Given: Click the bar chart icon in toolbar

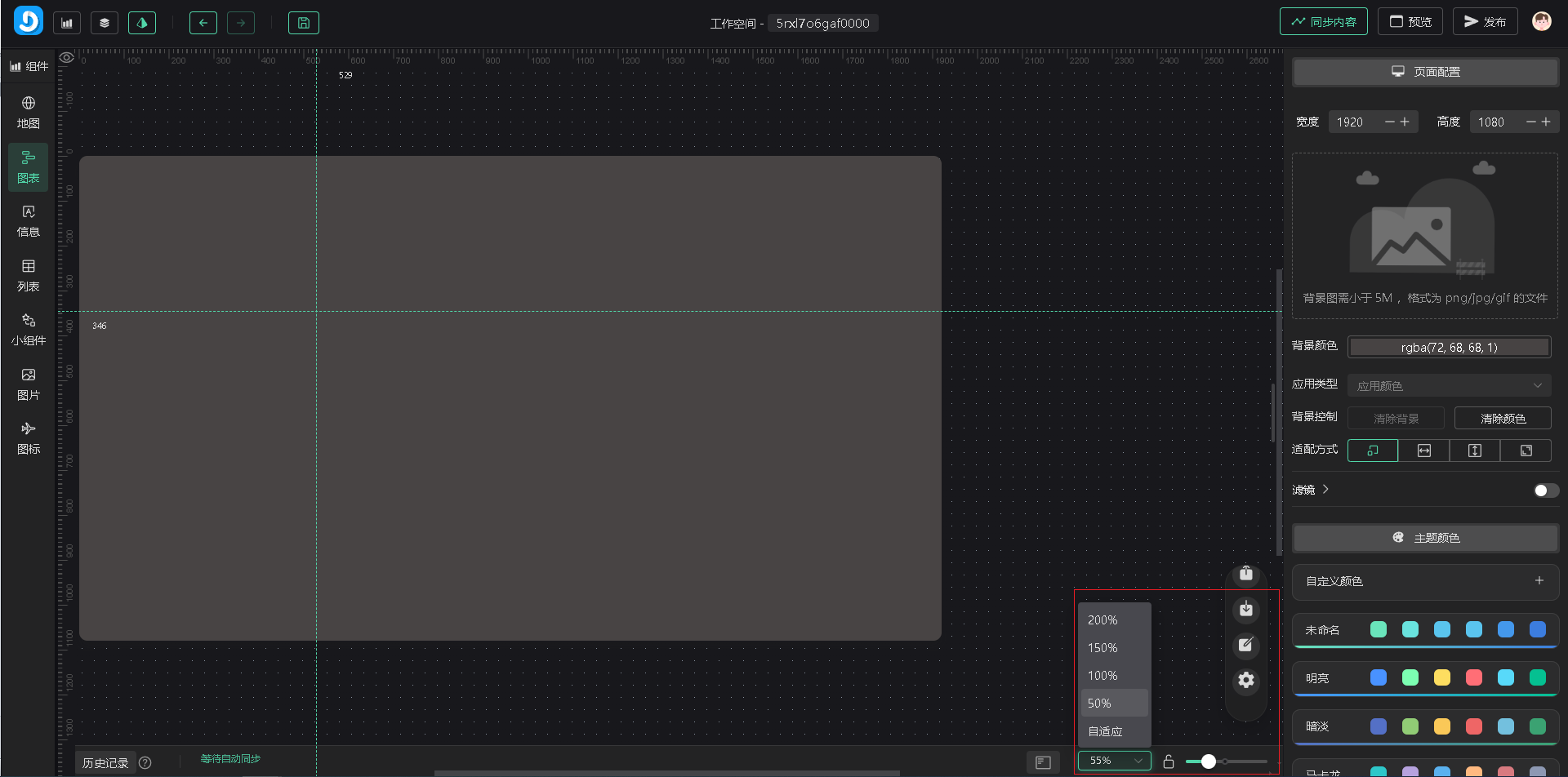Looking at the screenshot, I should (x=67, y=23).
